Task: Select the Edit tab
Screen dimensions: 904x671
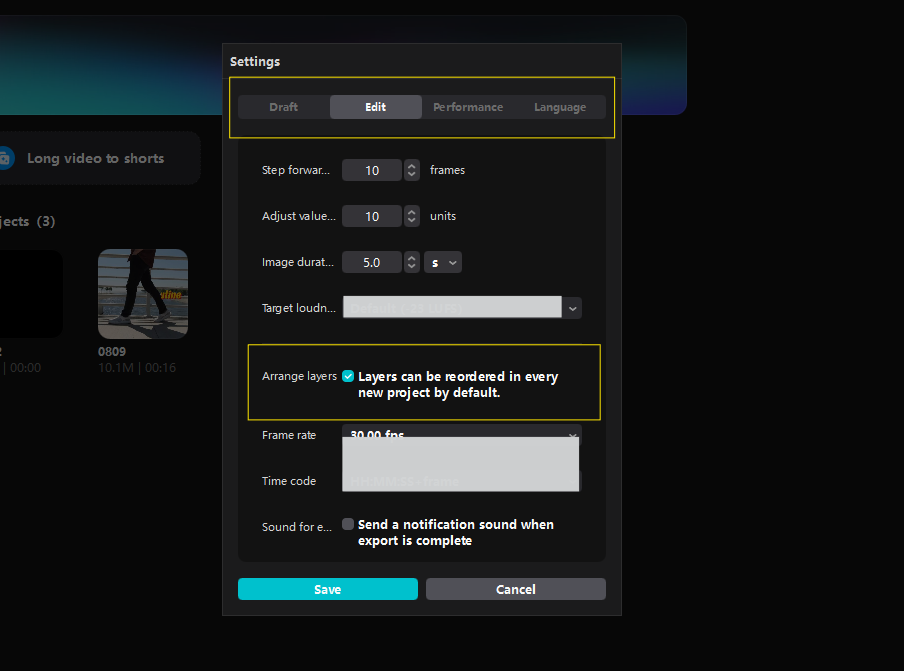Action: pyautogui.click(x=376, y=107)
